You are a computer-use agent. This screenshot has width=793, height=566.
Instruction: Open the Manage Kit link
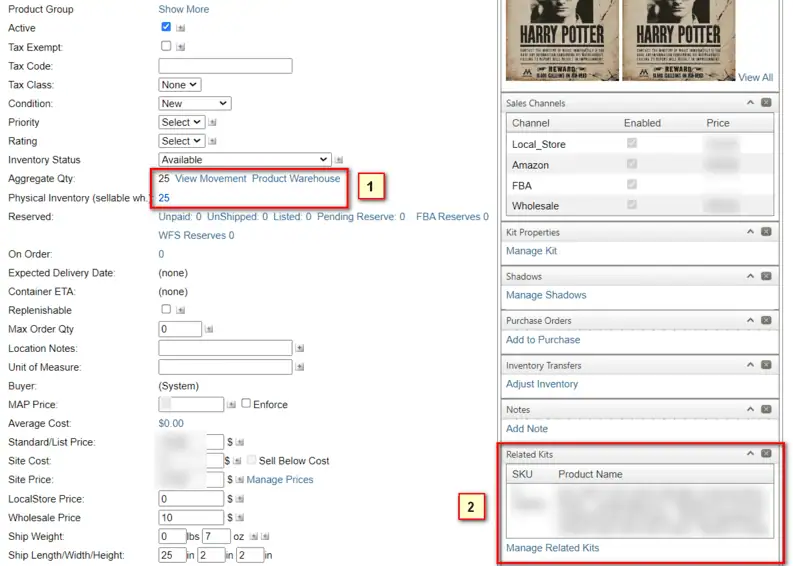pos(532,251)
